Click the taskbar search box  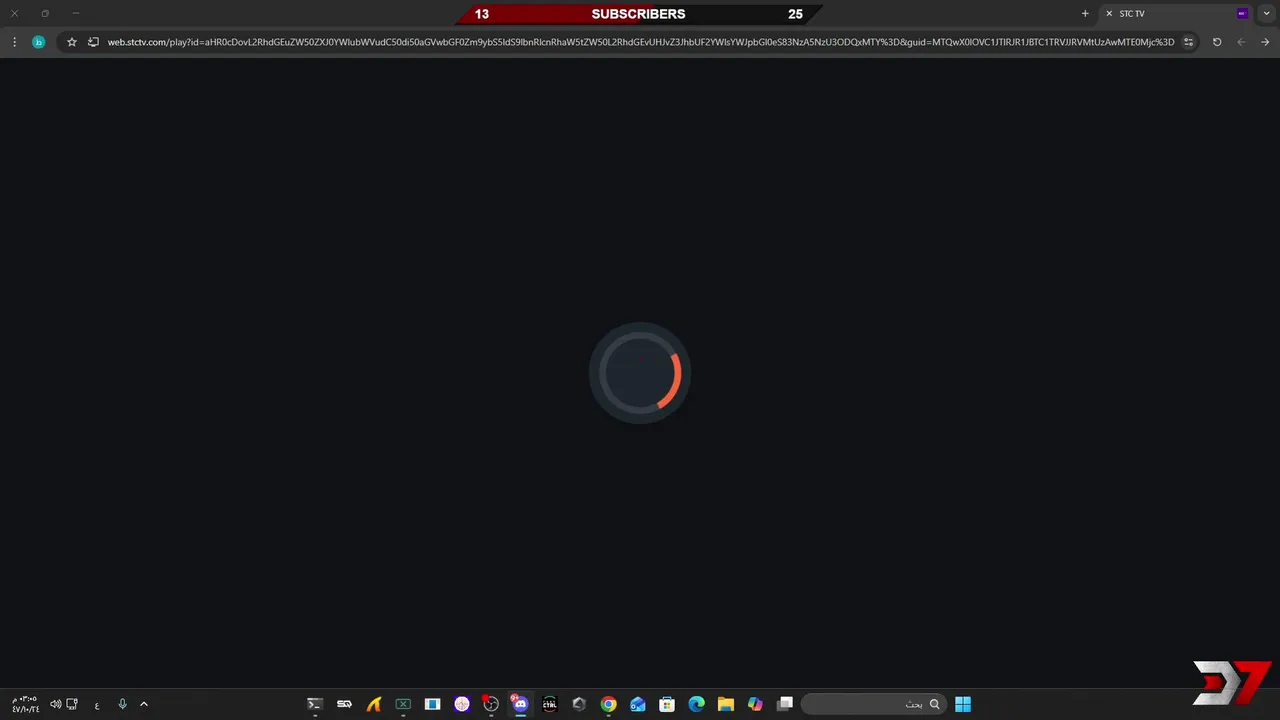coord(874,704)
